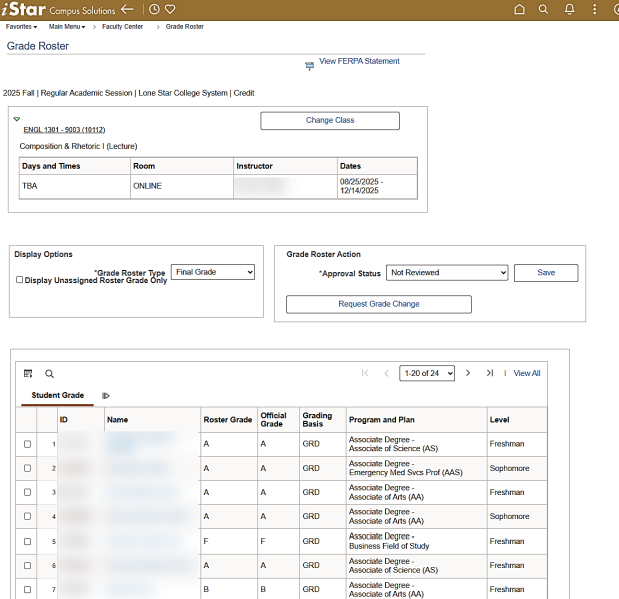Image resolution: width=619 pixels, height=599 pixels.
Task: Click the iStar Campus Solutions logo
Action: click(x=58, y=9)
